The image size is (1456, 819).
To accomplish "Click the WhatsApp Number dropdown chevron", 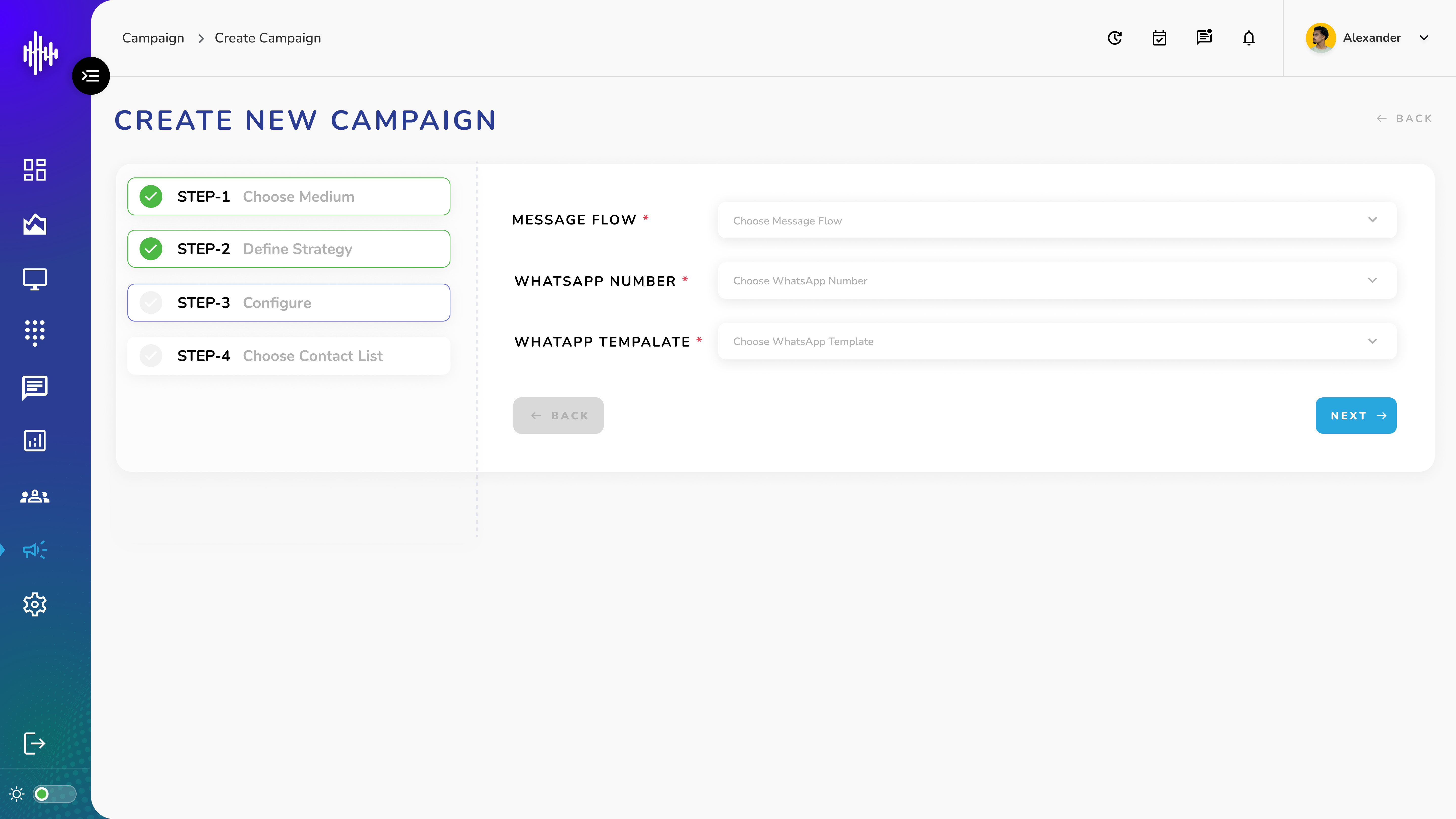I will pos(1372,280).
